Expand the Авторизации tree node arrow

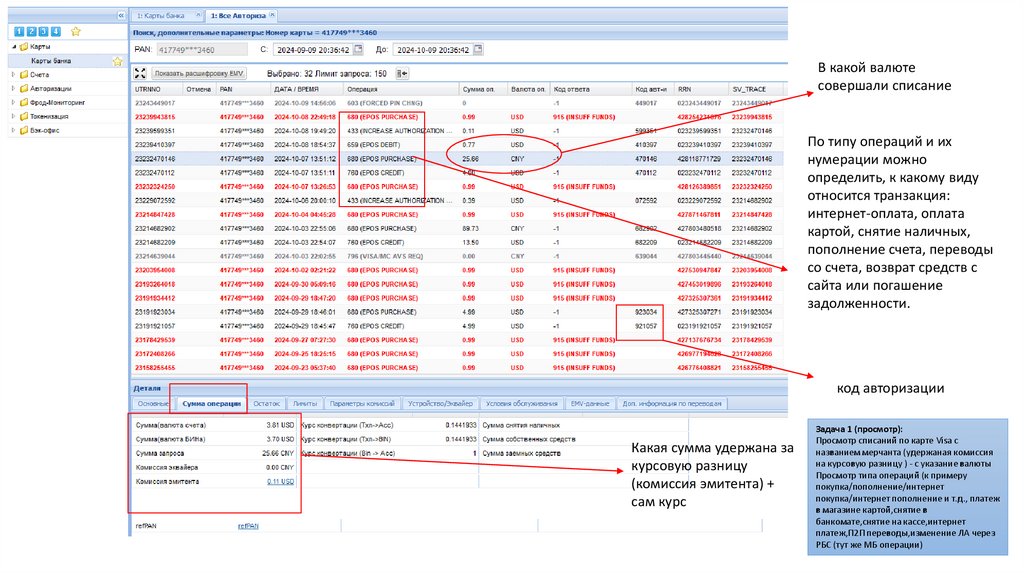point(14,89)
